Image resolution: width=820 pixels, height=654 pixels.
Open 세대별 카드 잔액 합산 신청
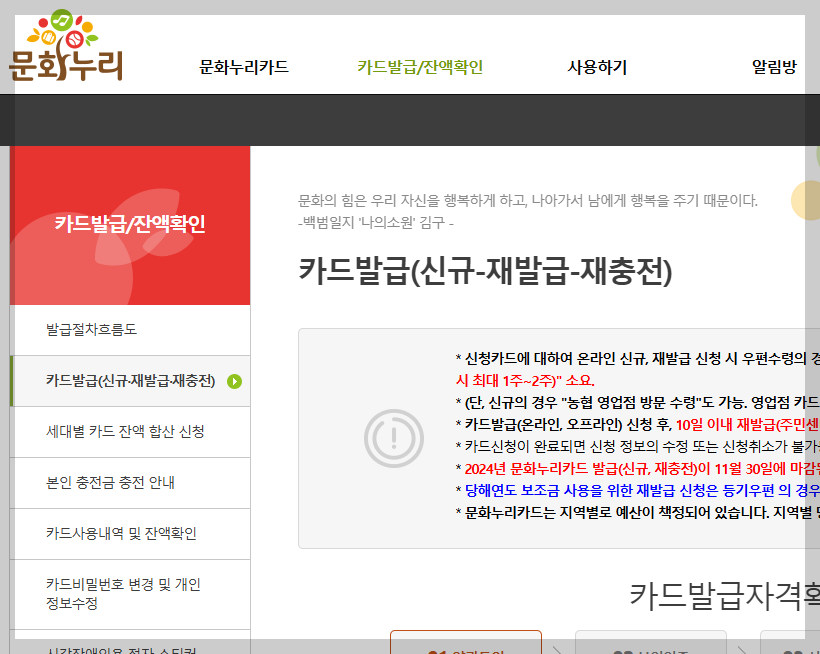pos(130,432)
